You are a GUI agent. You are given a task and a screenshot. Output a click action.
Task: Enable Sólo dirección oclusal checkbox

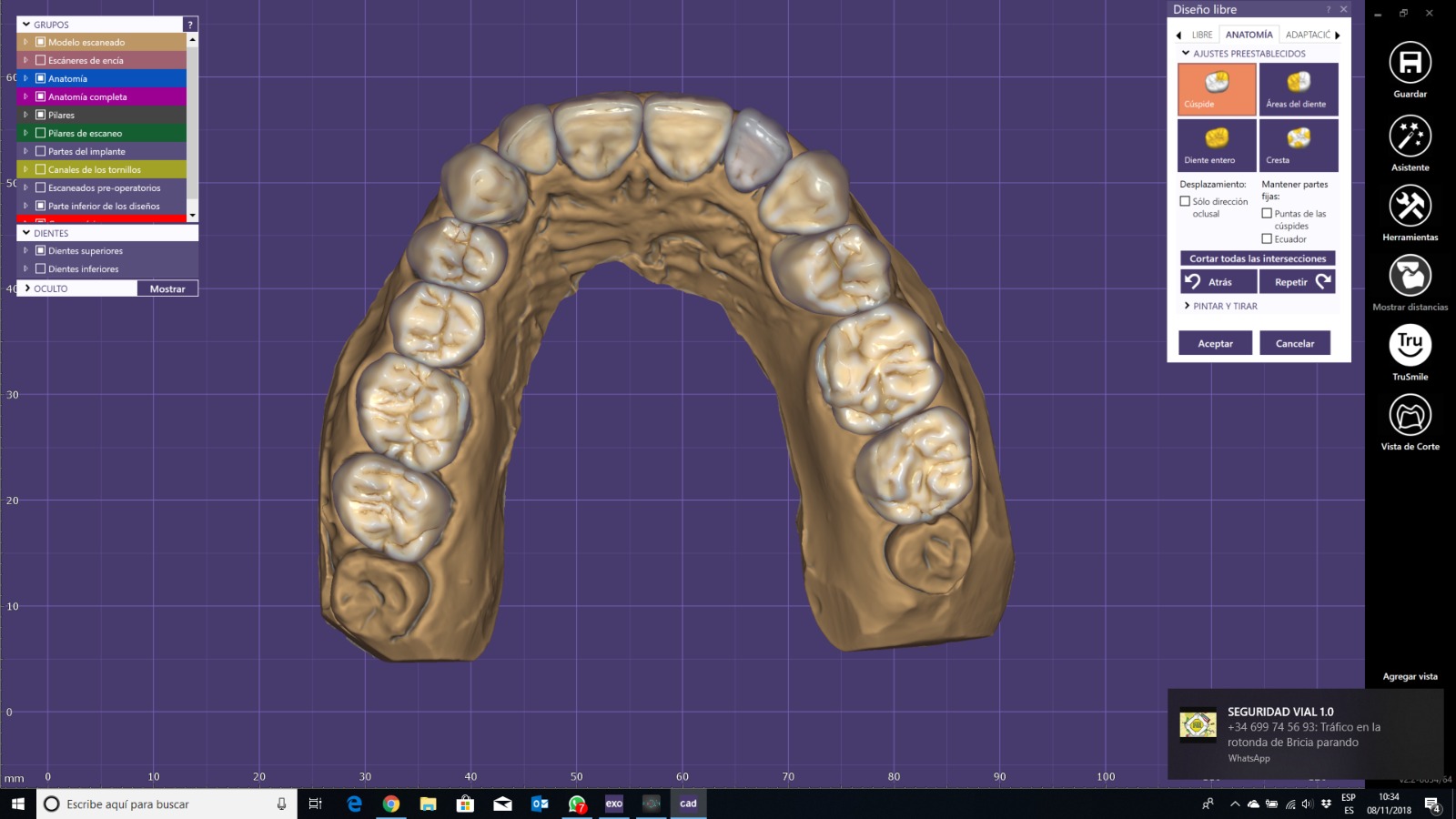(1185, 202)
